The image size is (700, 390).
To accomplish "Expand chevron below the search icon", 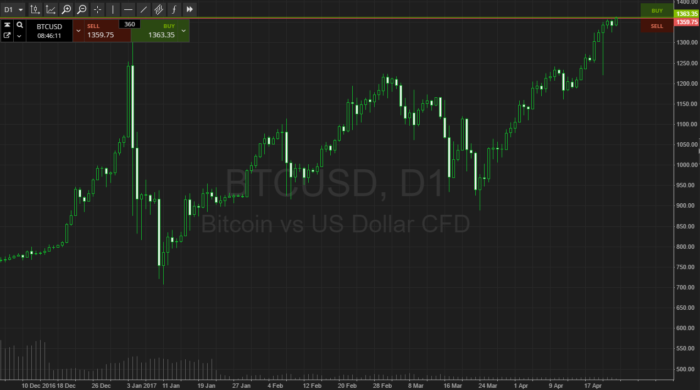I will point(19,36).
